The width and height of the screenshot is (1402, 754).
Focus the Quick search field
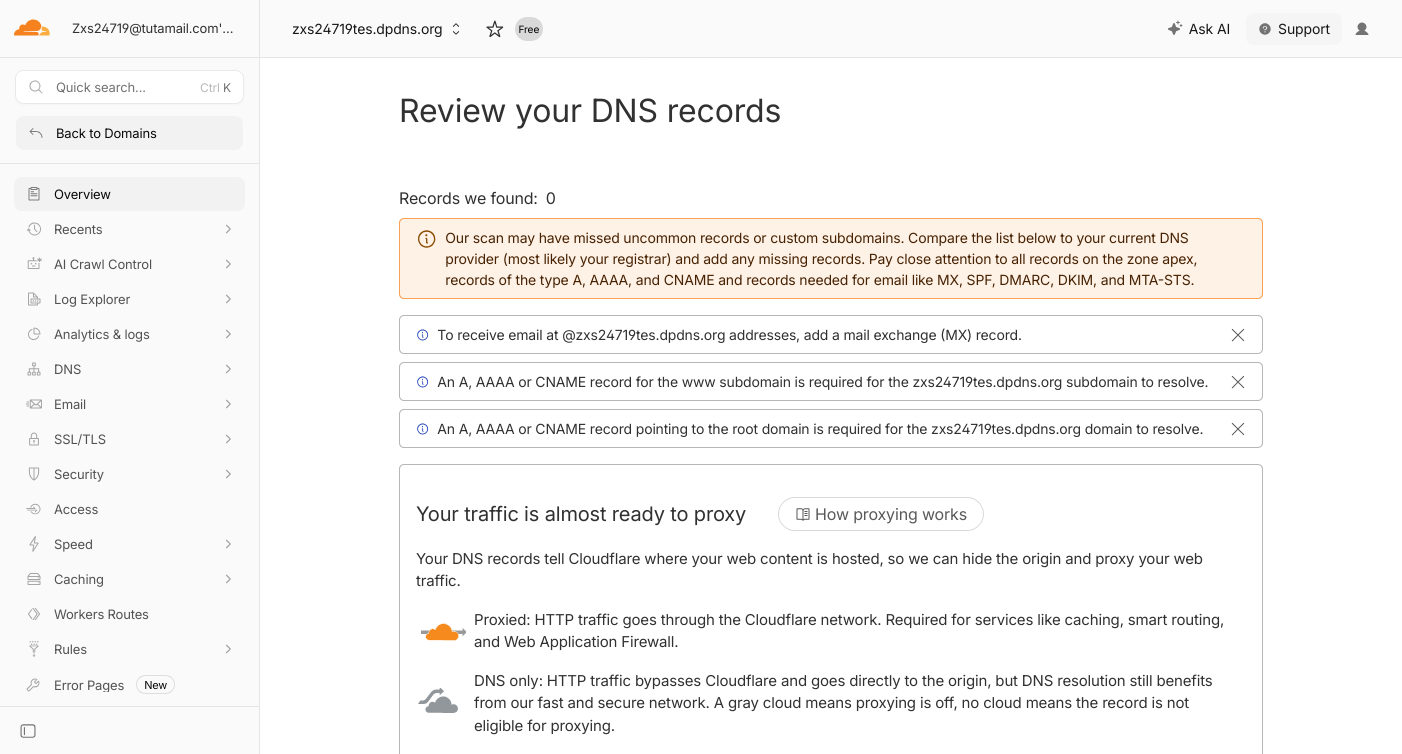point(129,87)
